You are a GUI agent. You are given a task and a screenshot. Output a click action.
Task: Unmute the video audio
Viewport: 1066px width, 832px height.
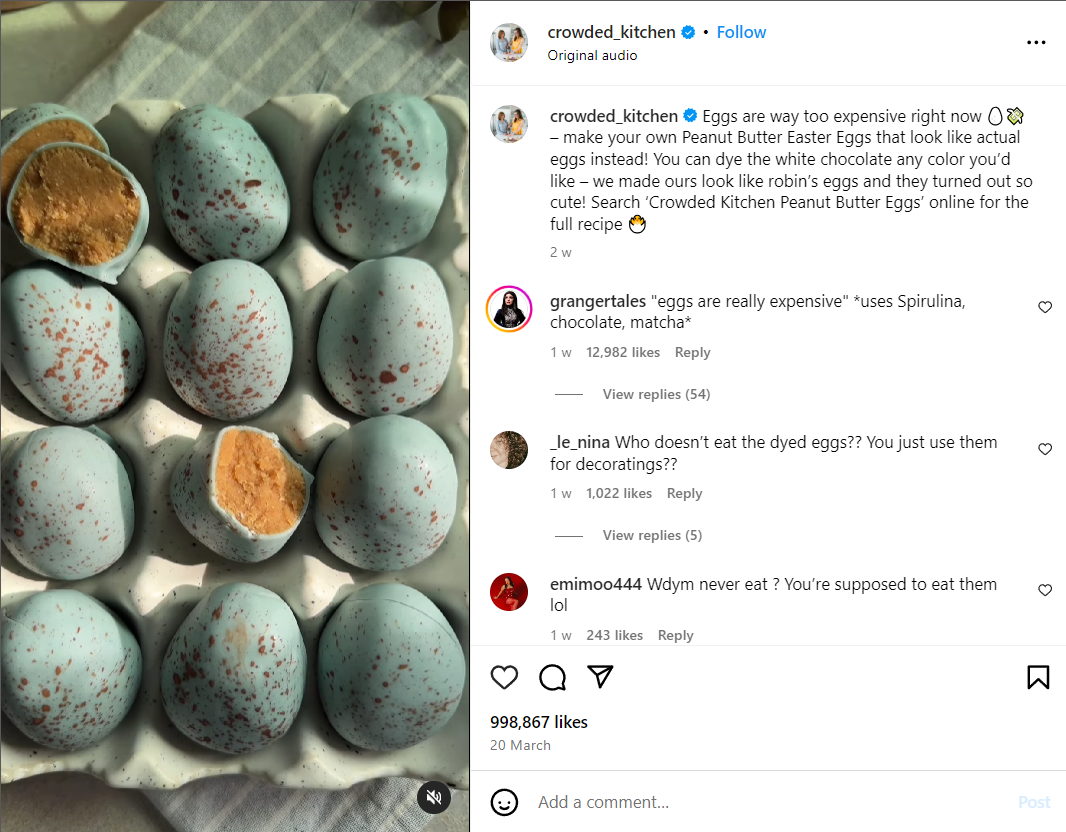tap(434, 797)
